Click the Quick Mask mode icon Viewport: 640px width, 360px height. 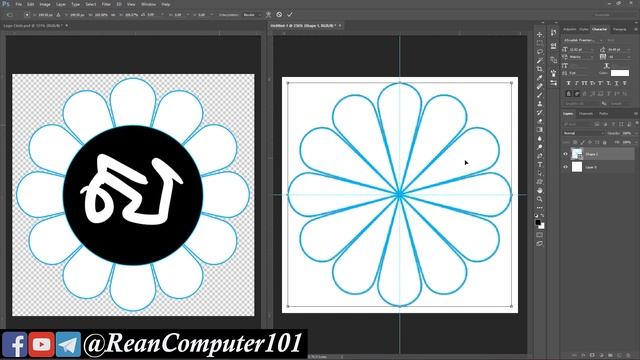click(x=540, y=235)
